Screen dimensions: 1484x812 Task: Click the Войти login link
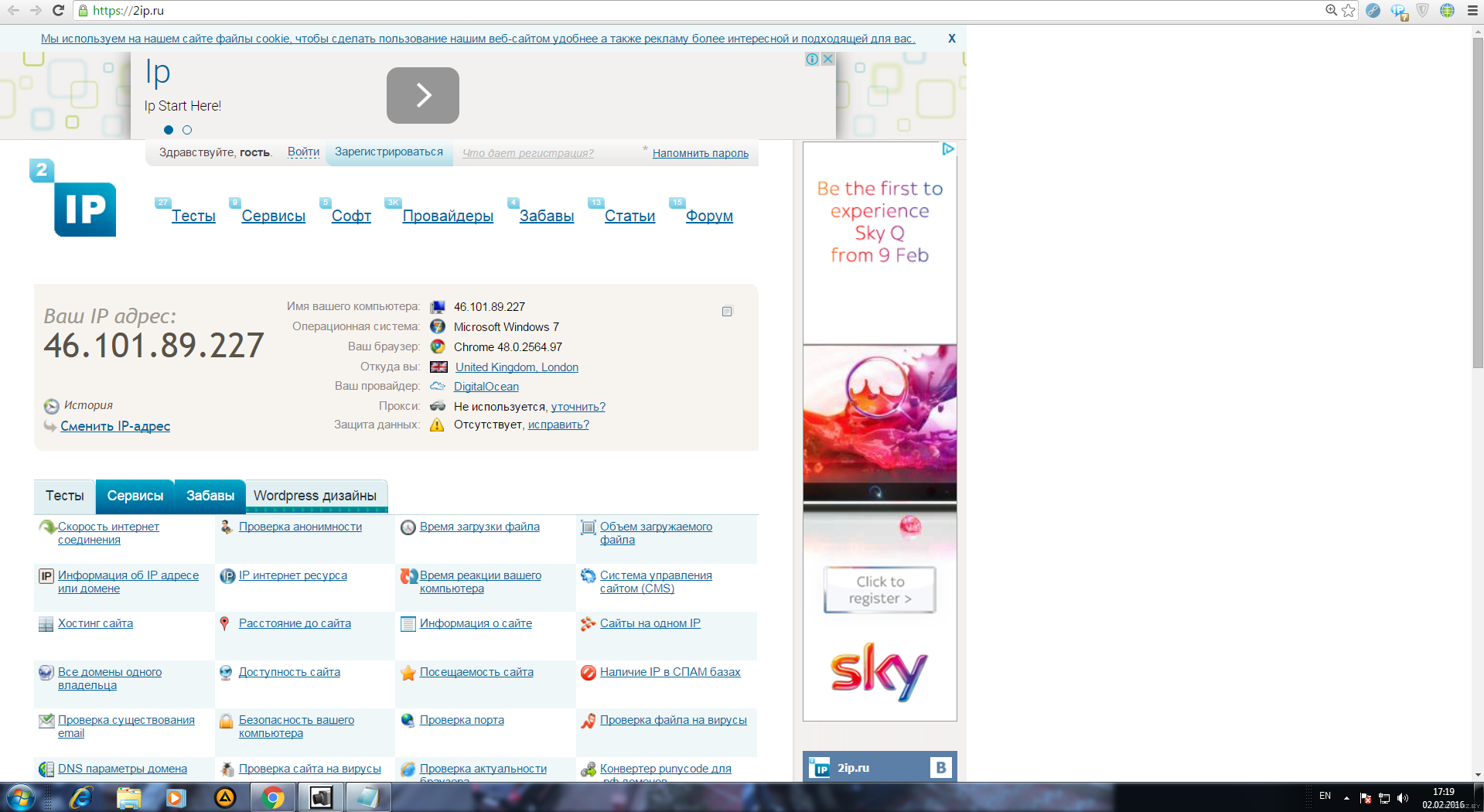pyautogui.click(x=303, y=152)
